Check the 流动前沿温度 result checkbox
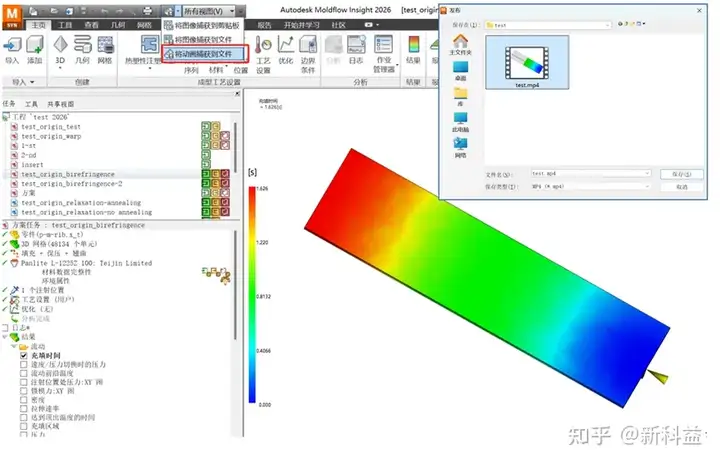720x464 pixels. [24, 373]
